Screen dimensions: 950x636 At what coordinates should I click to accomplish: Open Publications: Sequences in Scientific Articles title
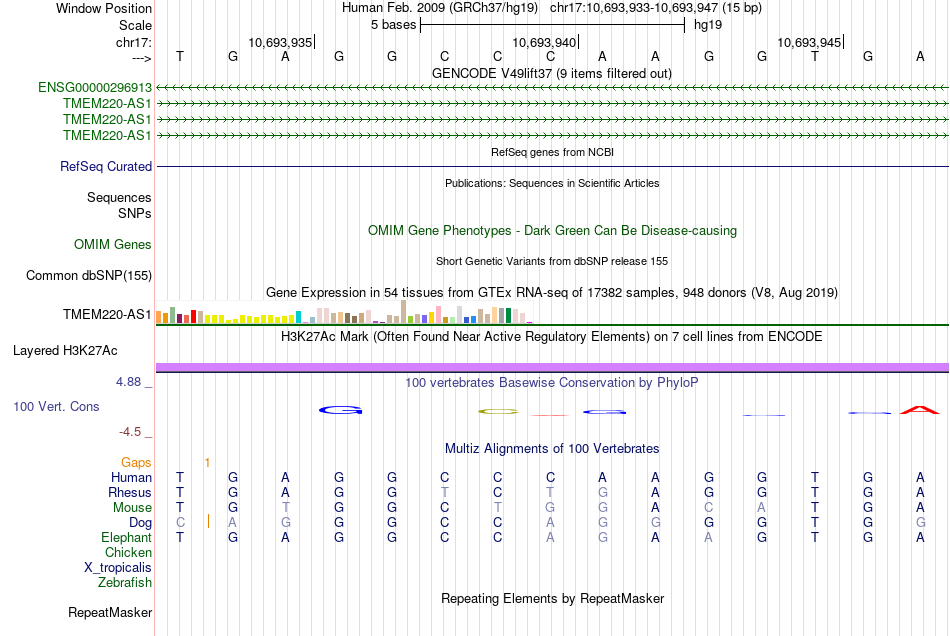coord(552,183)
